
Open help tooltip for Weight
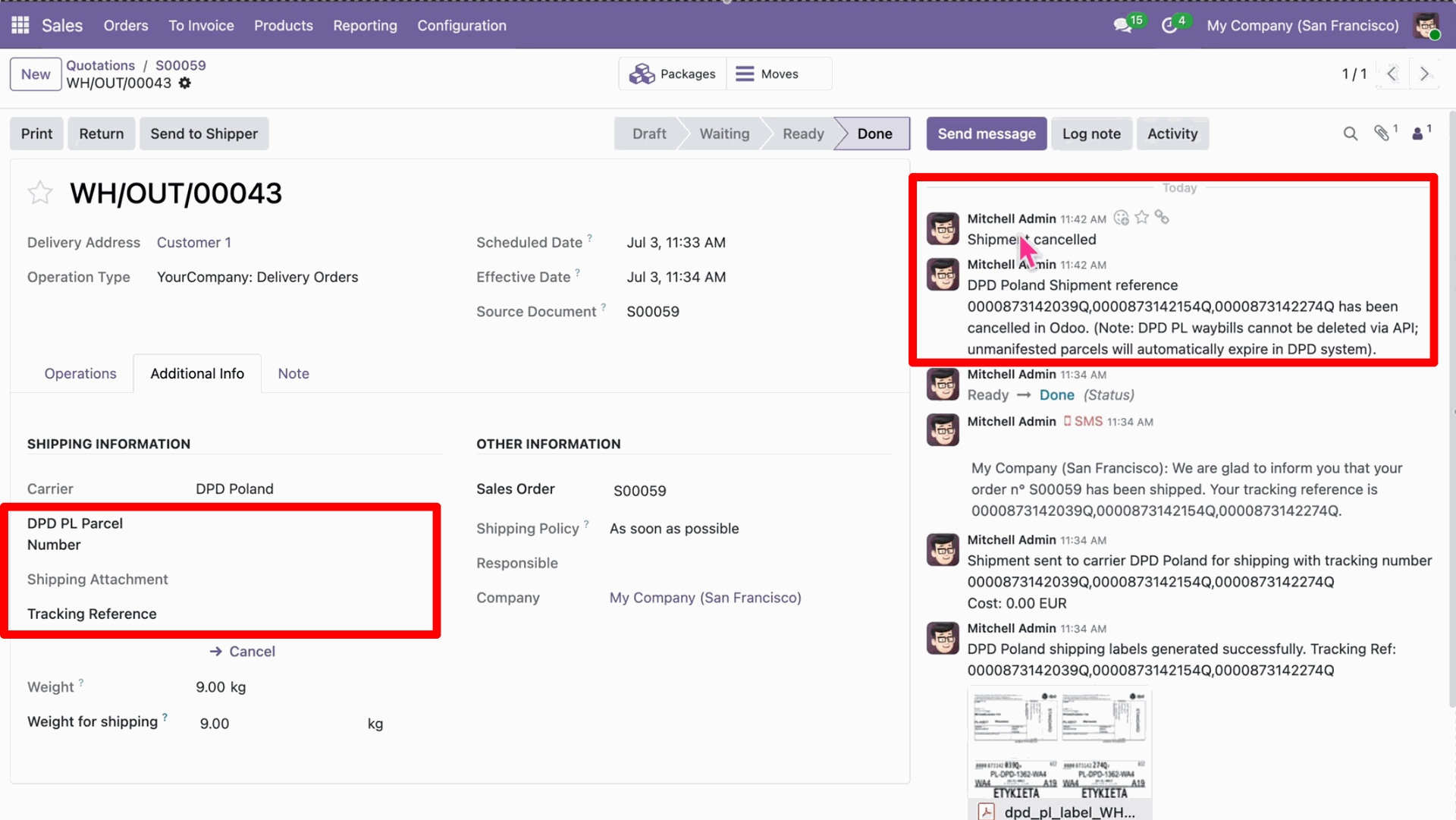coord(81,682)
